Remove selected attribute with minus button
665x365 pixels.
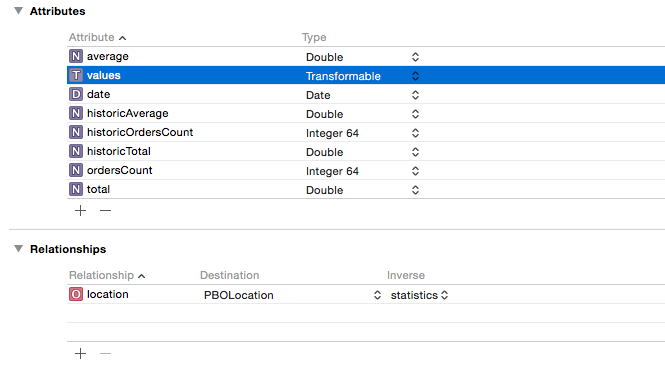tap(106, 211)
